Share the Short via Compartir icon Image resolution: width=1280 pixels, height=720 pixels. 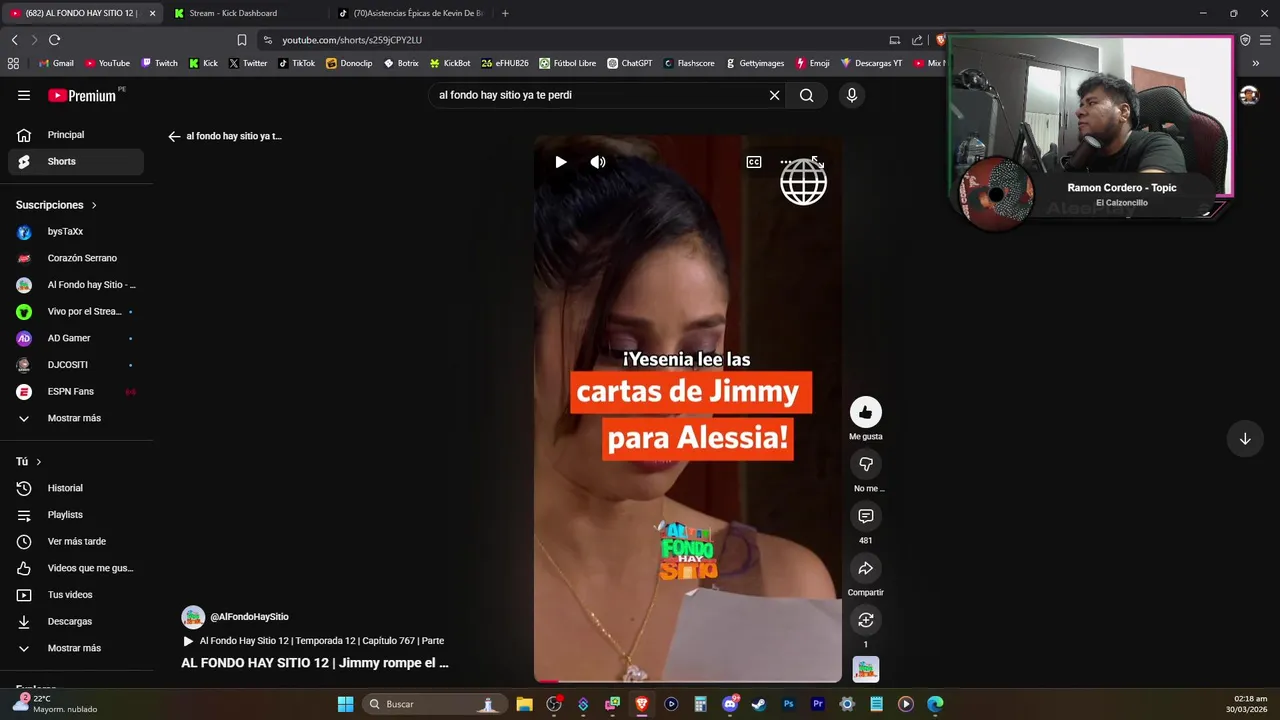tap(866, 568)
